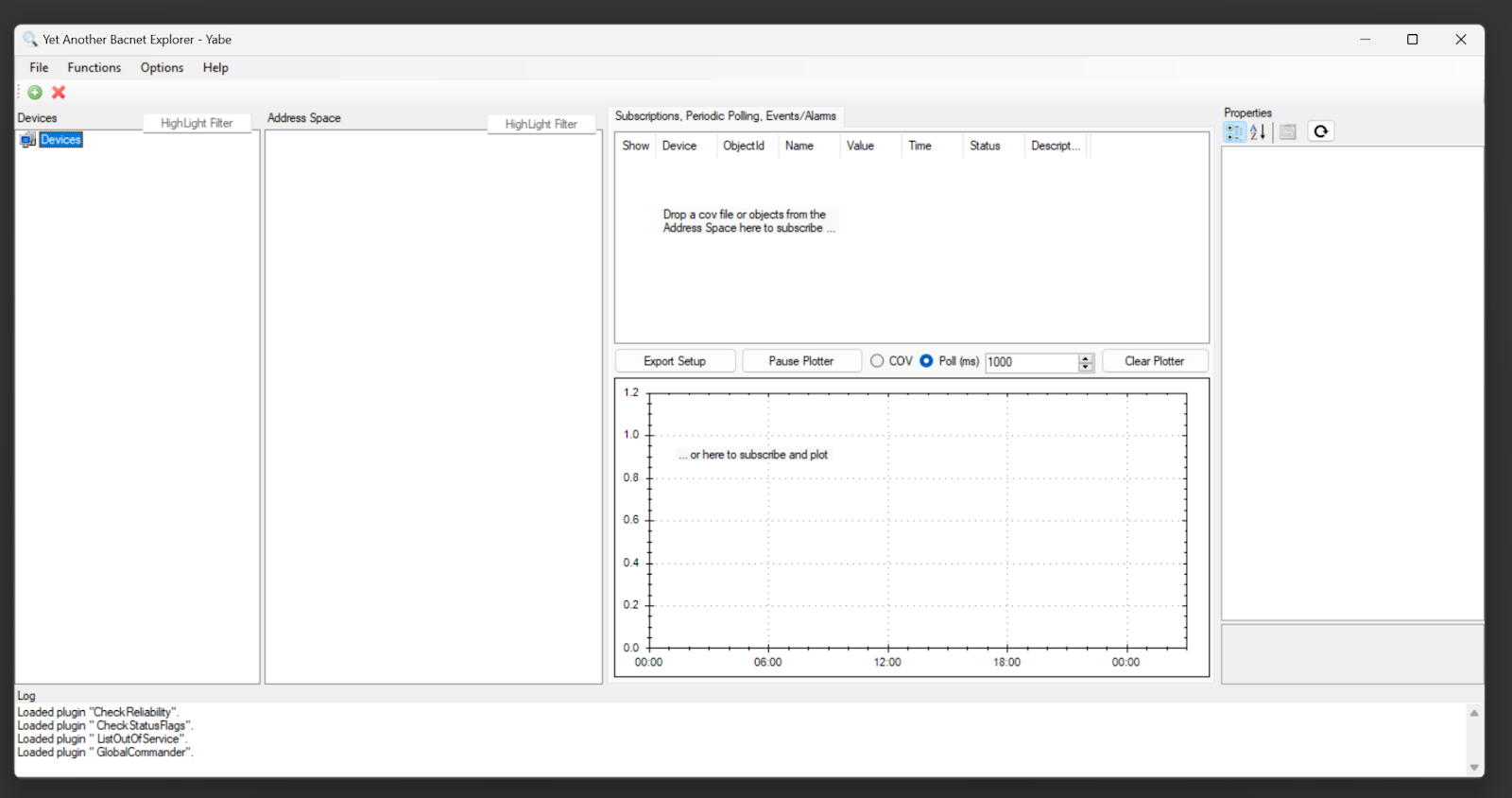Decrease the poll interval with down arrow
The height and width of the screenshot is (798, 1512).
[x=1086, y=367]
